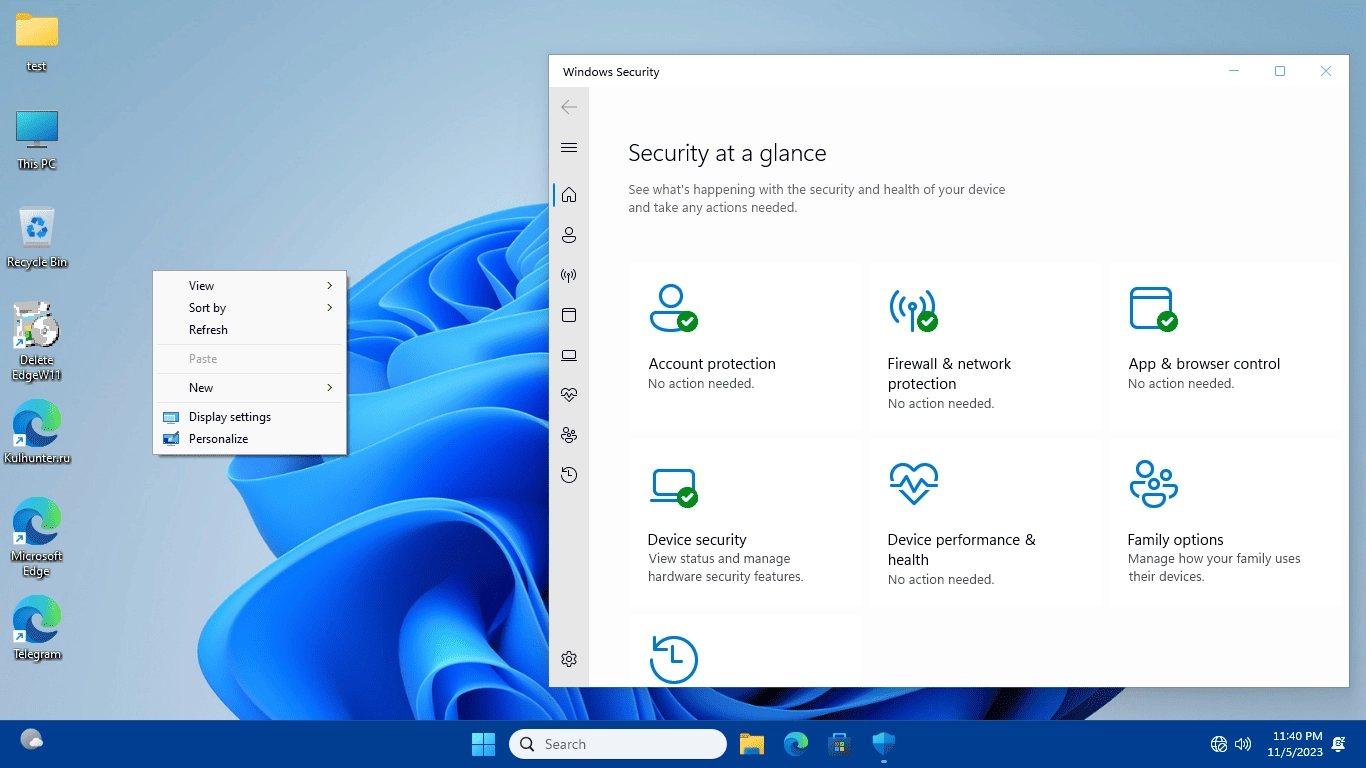Open Settings gear in Windows Security
This screenshot has height=768, width=1366.
click(569, 659)
